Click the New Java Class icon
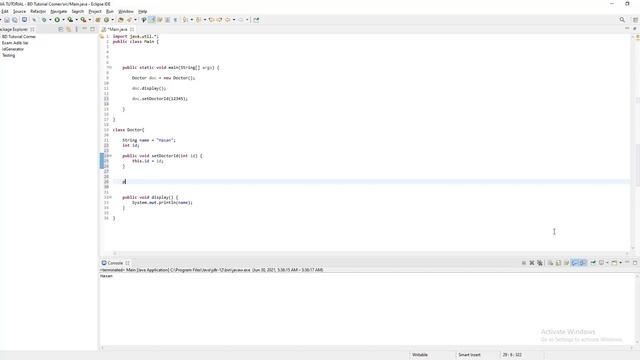This screenshot has width=640, height=360. point(107,20)
